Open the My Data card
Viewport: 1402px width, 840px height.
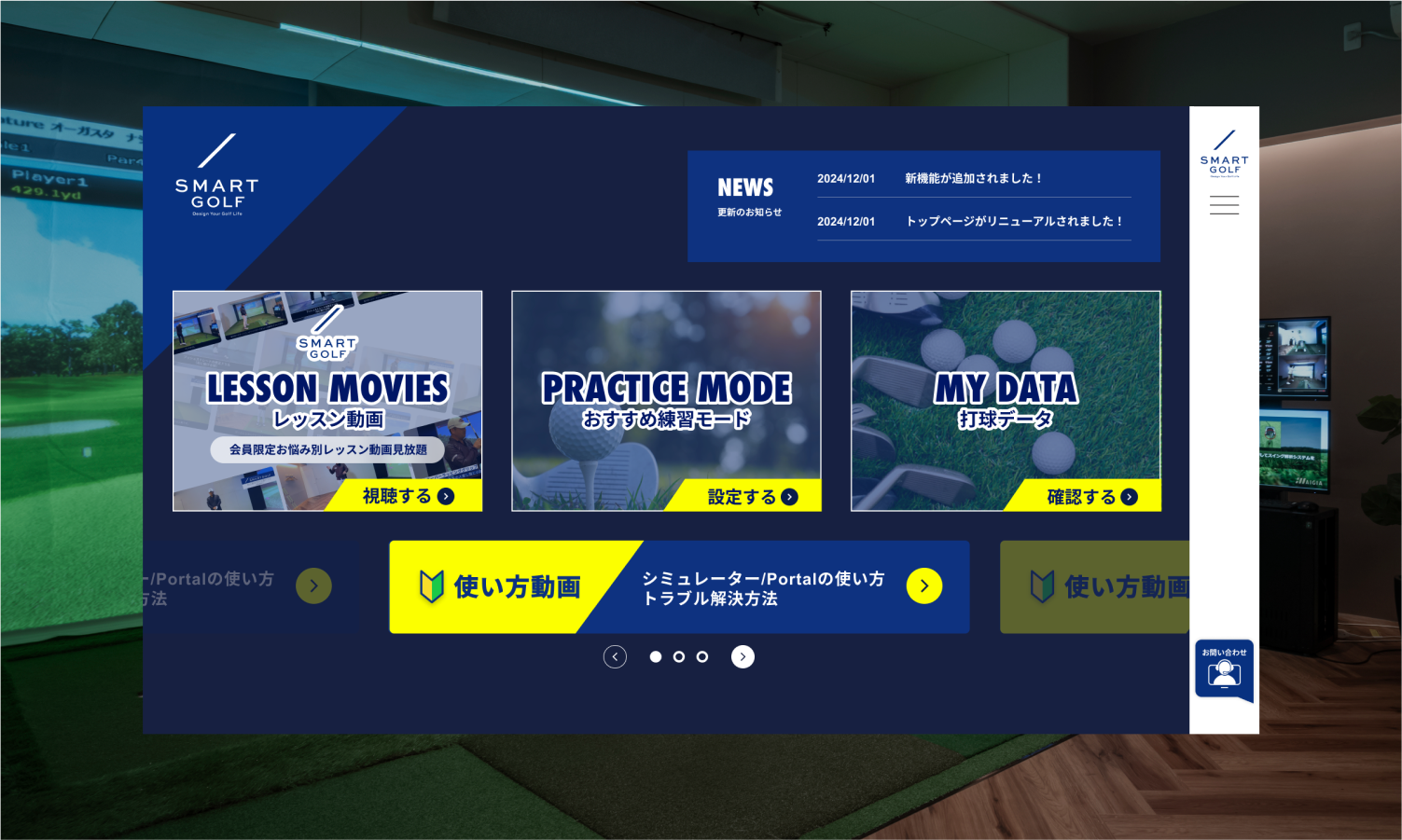[x=1006, y=401]
